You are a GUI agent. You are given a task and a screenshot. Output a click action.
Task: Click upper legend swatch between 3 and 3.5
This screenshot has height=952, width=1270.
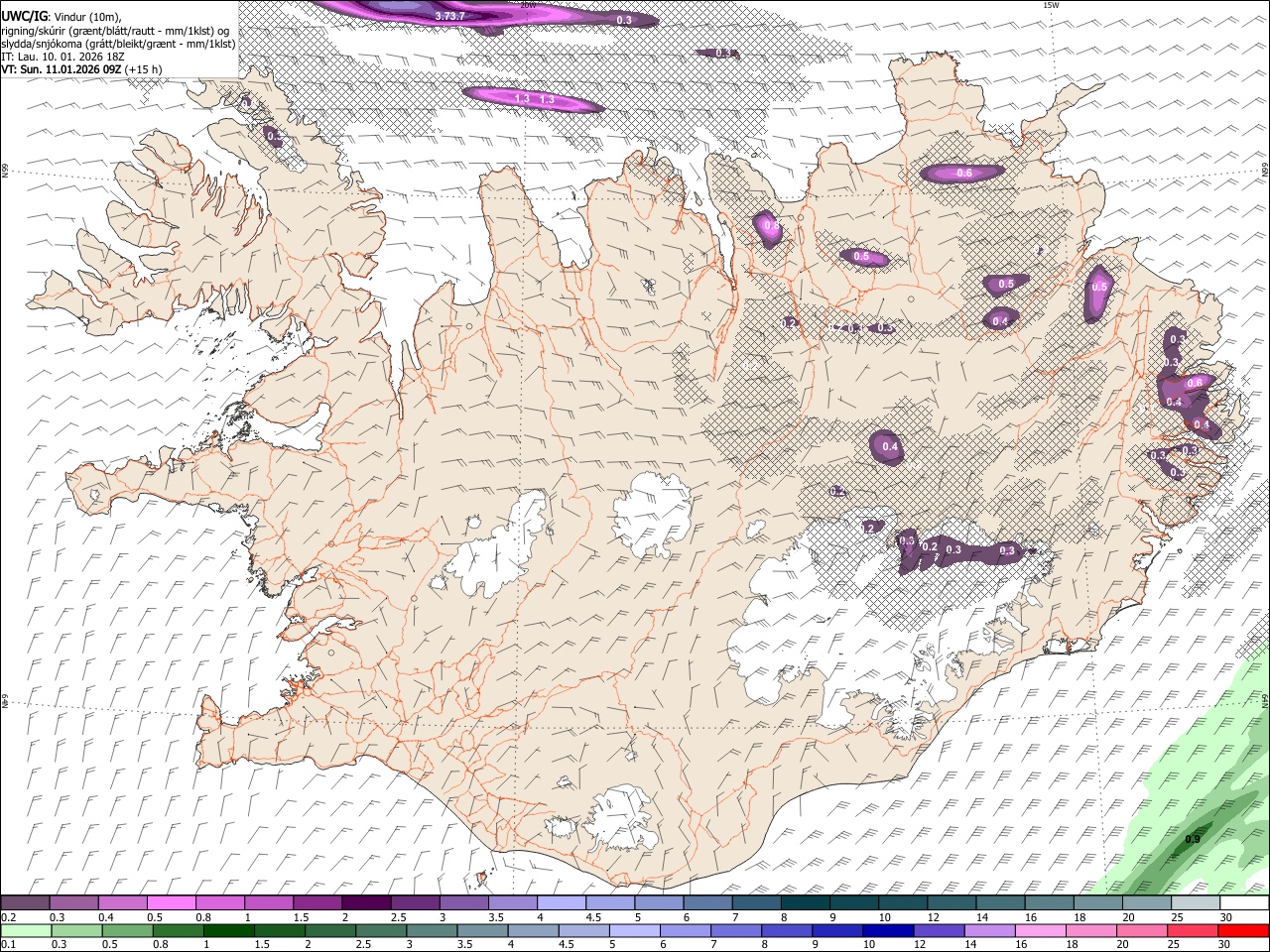462,903
